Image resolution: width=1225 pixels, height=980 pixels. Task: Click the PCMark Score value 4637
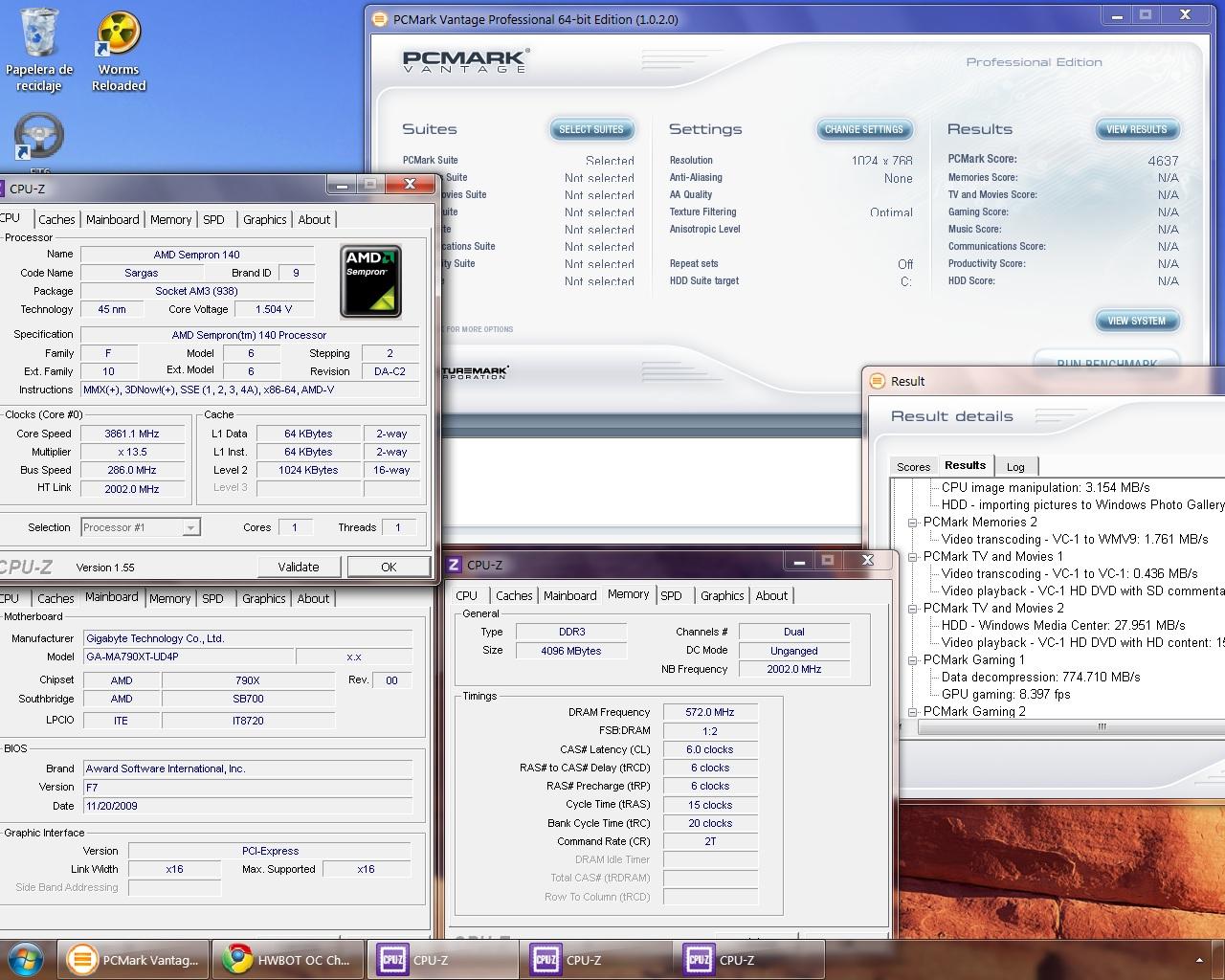click(1163, 161)
